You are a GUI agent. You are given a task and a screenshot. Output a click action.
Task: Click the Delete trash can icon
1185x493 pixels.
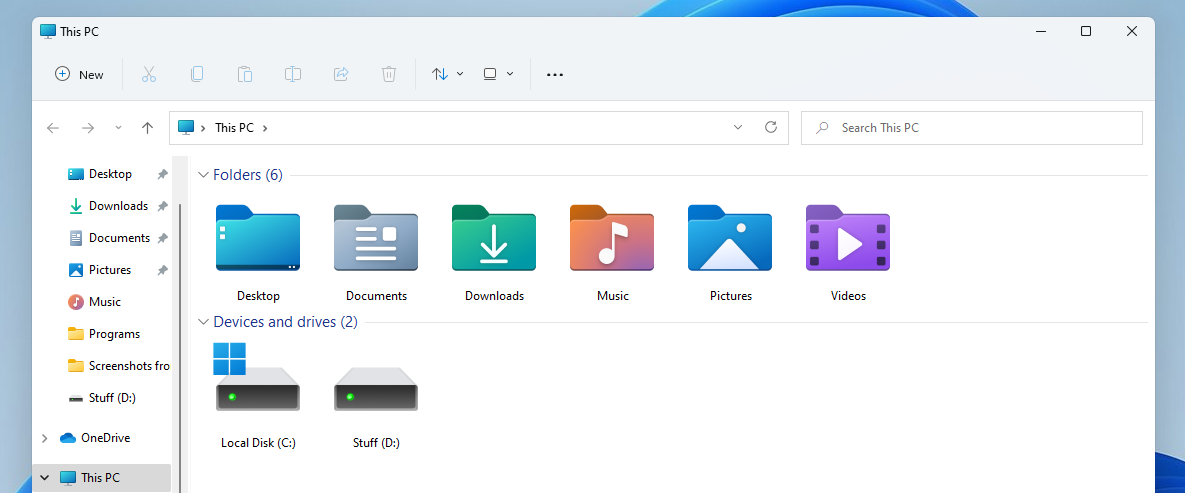click(x=388, y=74)
